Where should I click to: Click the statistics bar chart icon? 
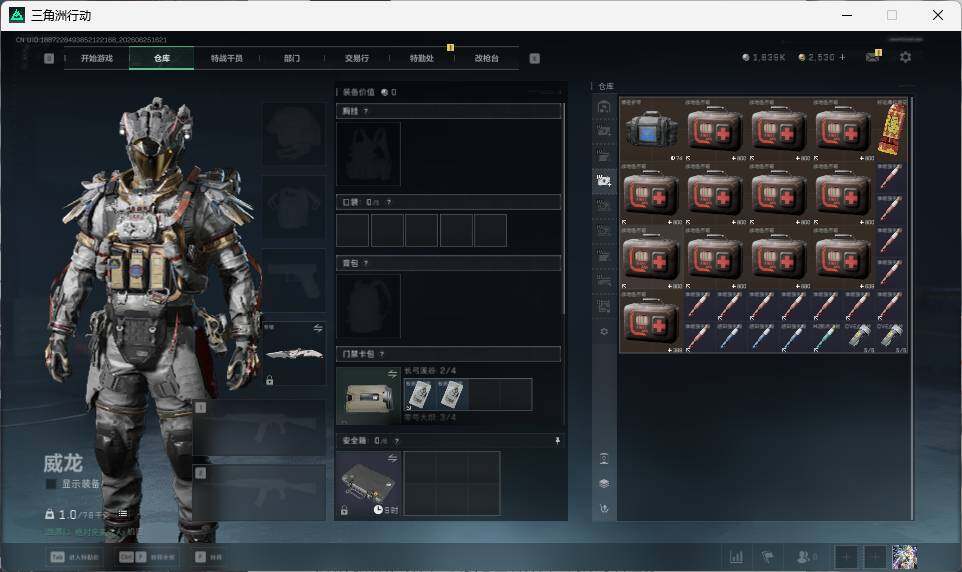tap(736, 557)
